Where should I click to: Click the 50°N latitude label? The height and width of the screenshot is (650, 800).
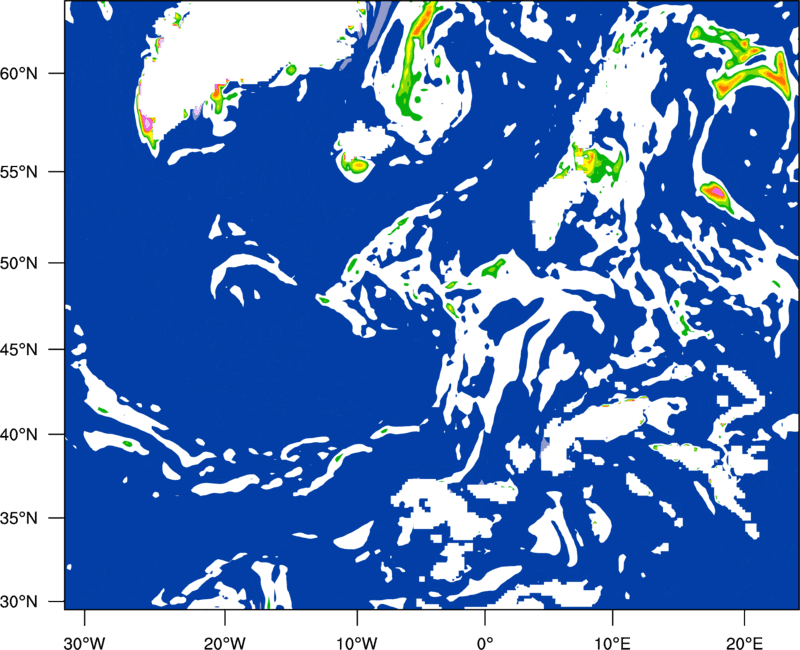pos(19,263)
